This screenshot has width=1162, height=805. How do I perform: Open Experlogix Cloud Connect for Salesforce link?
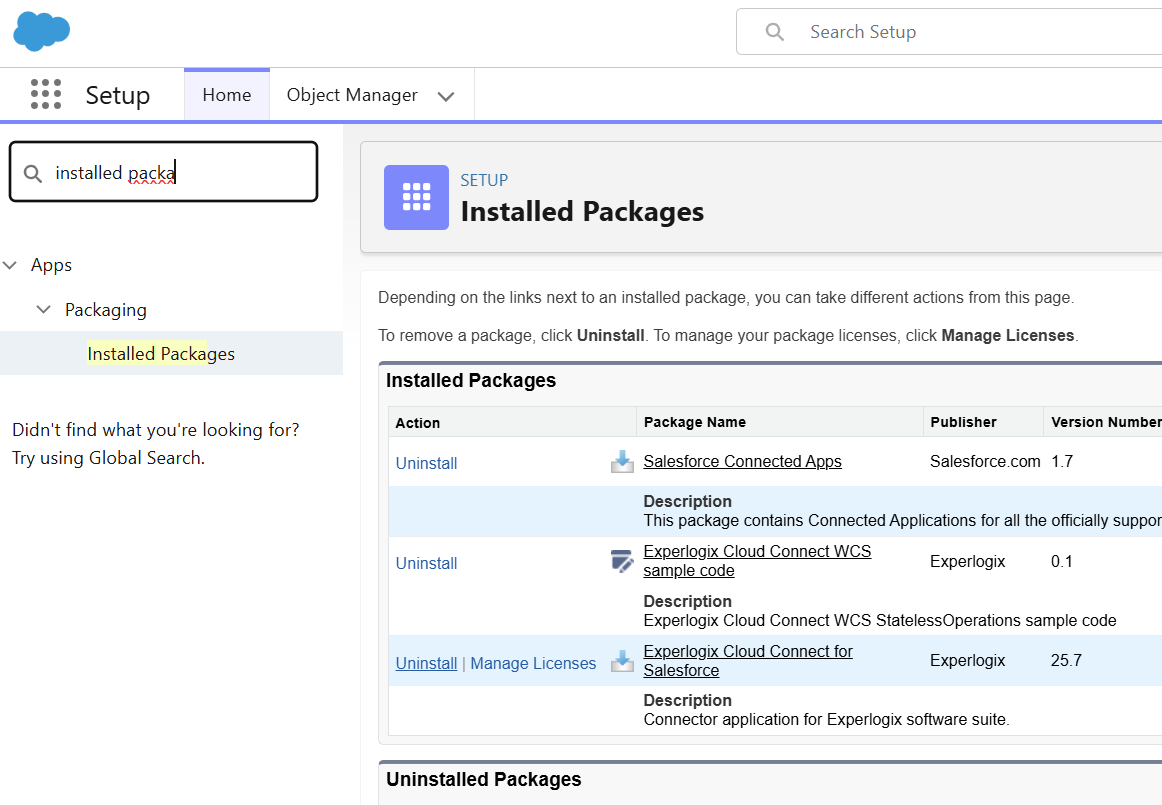tap(748, 661)
